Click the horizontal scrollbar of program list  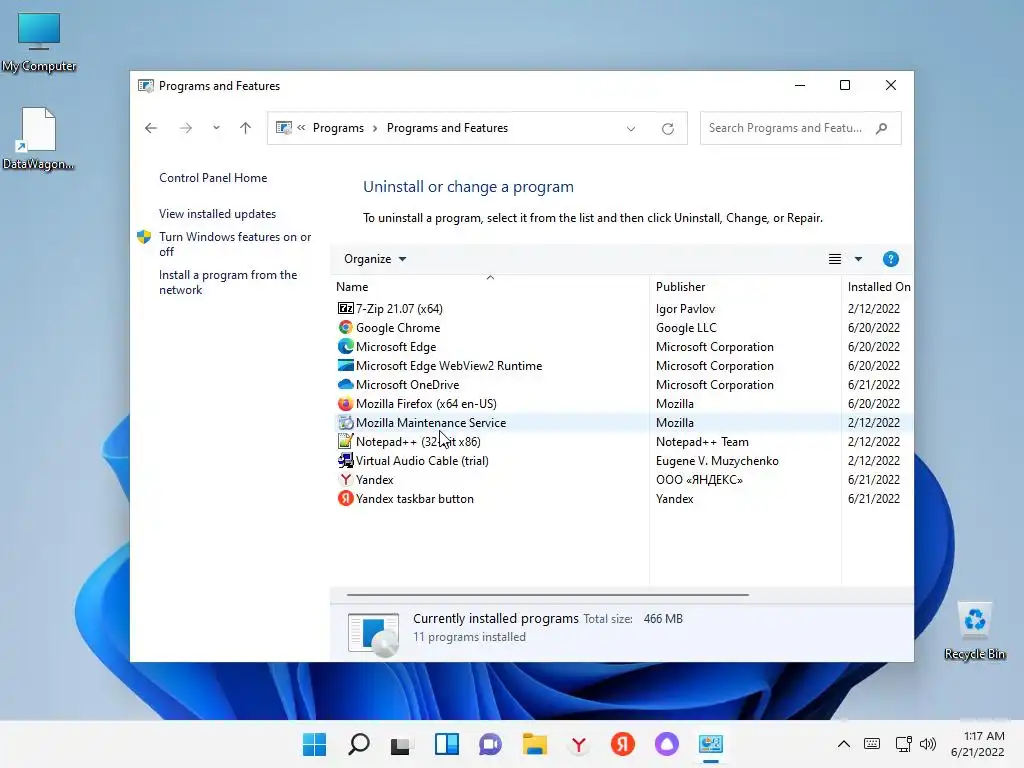pyautogui.click(x=547, y=595)
